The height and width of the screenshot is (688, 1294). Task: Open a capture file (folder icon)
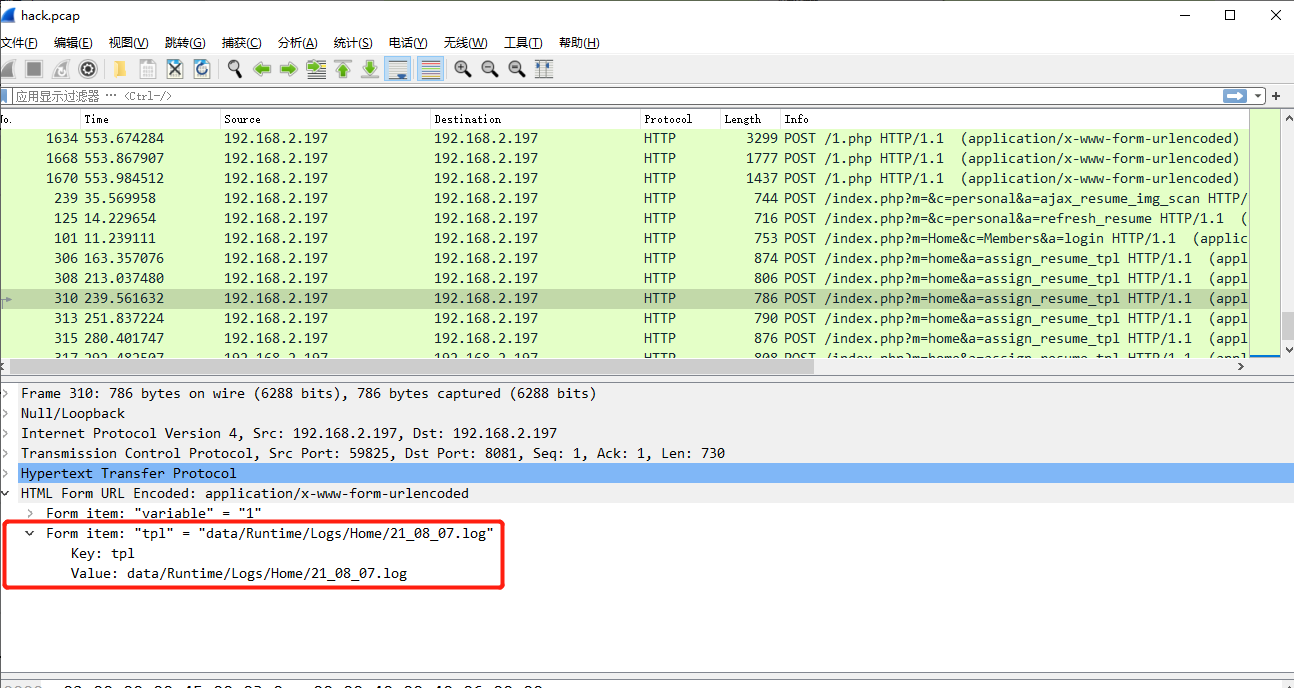pyautogui.click(x=119, y=69)
